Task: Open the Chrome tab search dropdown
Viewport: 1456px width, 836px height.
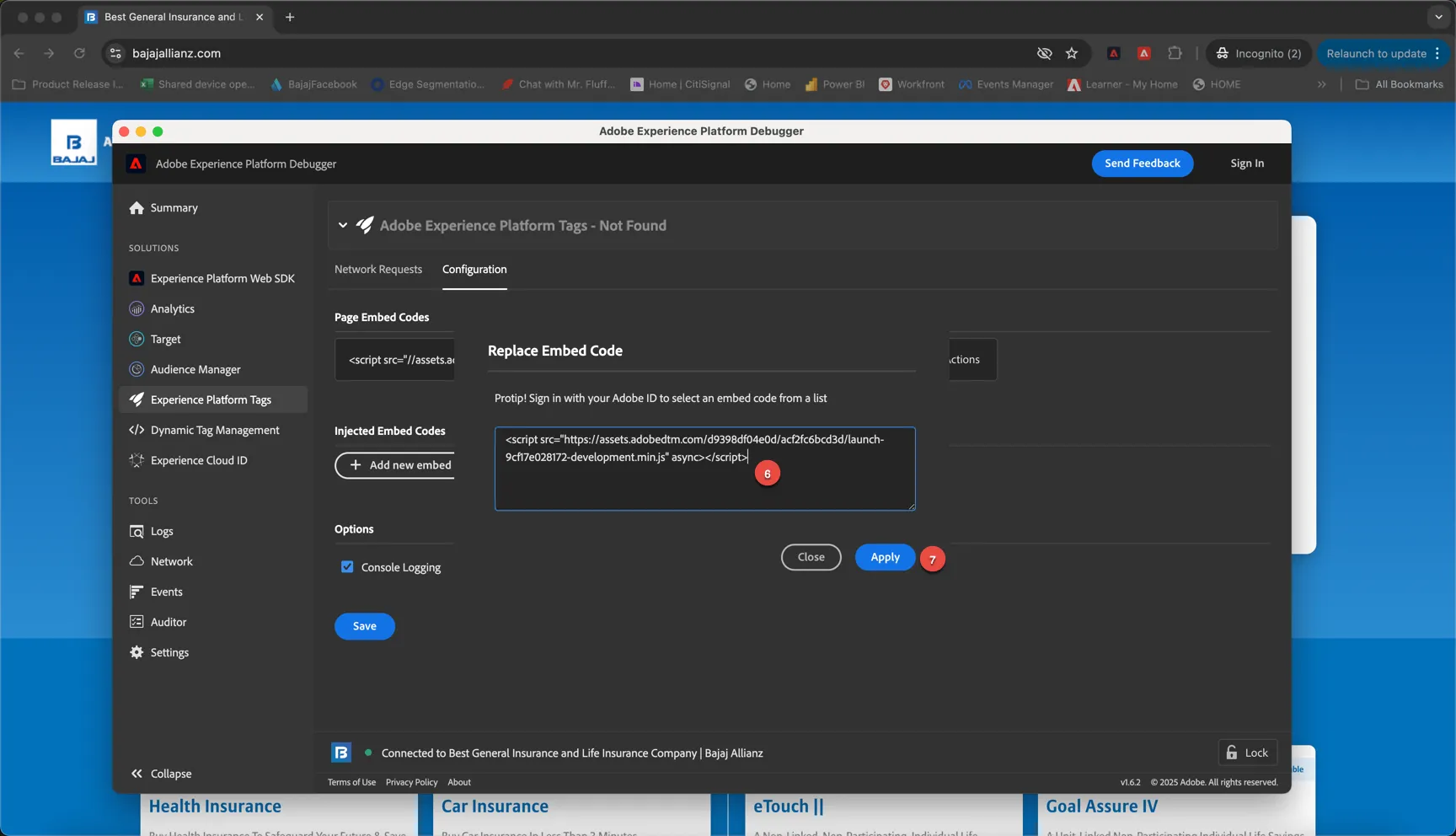Action: click(1438, 17)
